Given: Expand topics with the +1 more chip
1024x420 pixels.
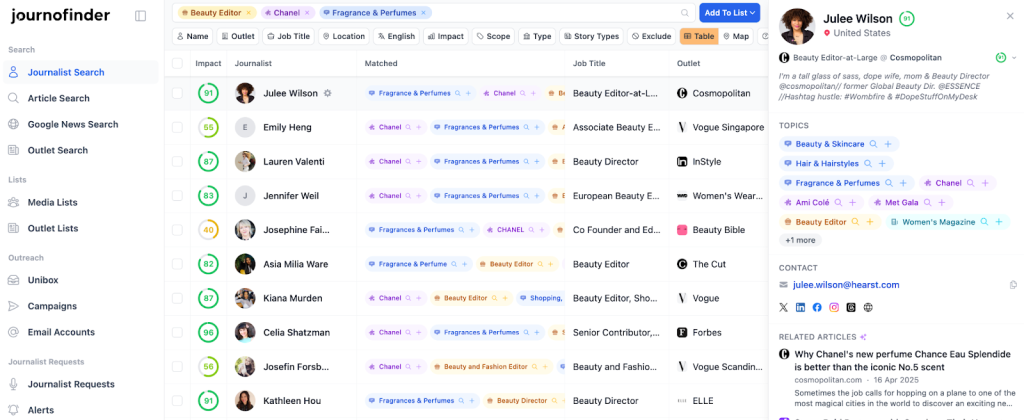Looking at the screenshot, I should coord(799,240).
